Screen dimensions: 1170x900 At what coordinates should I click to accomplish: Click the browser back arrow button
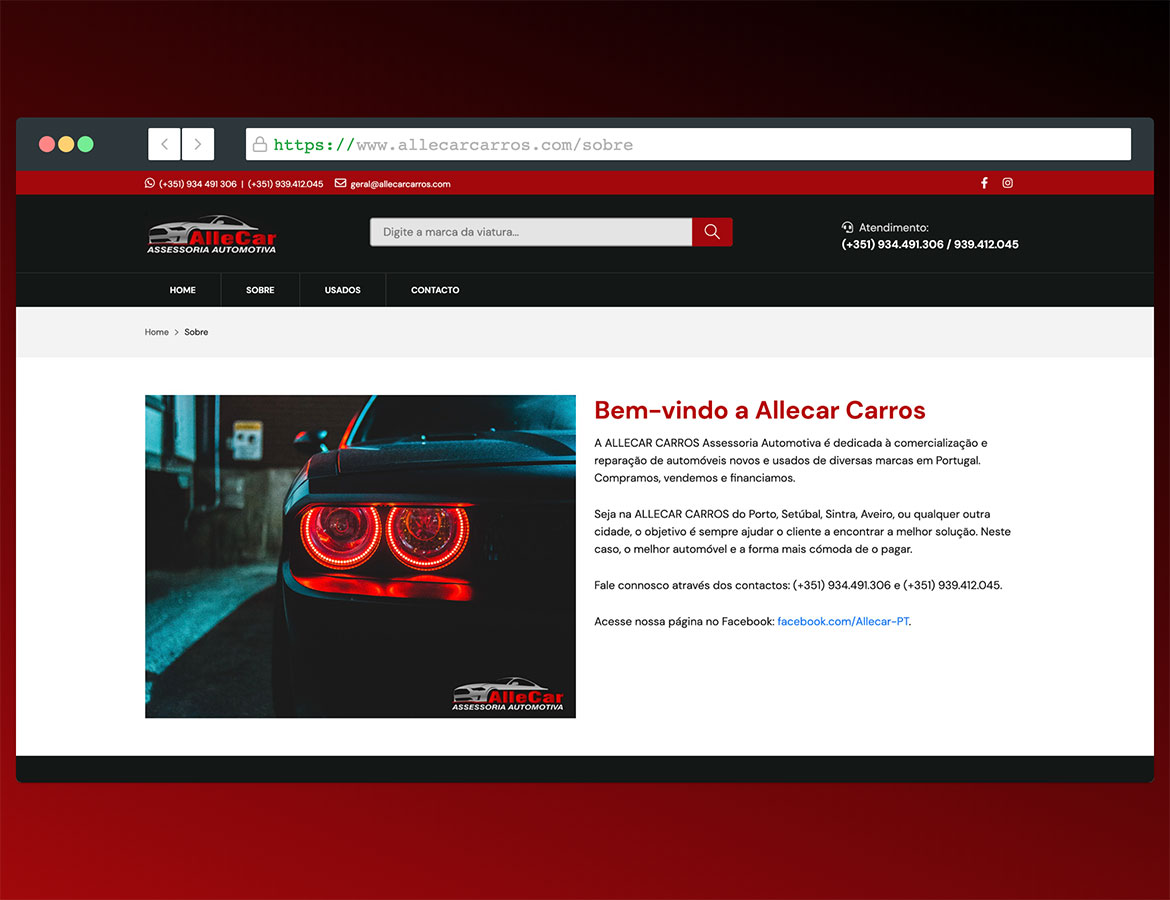point(164,144)
